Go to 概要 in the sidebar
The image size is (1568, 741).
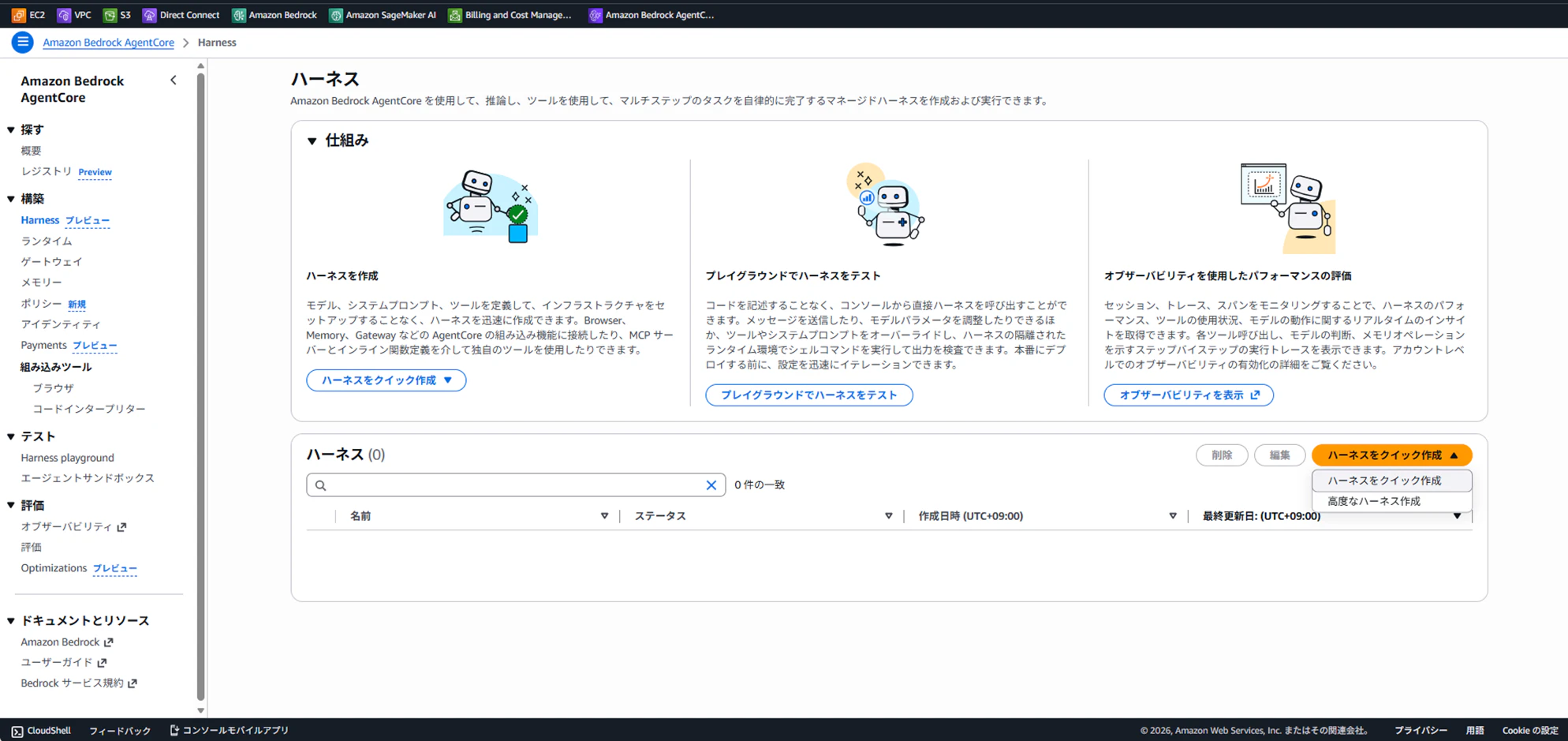(32, 151)
